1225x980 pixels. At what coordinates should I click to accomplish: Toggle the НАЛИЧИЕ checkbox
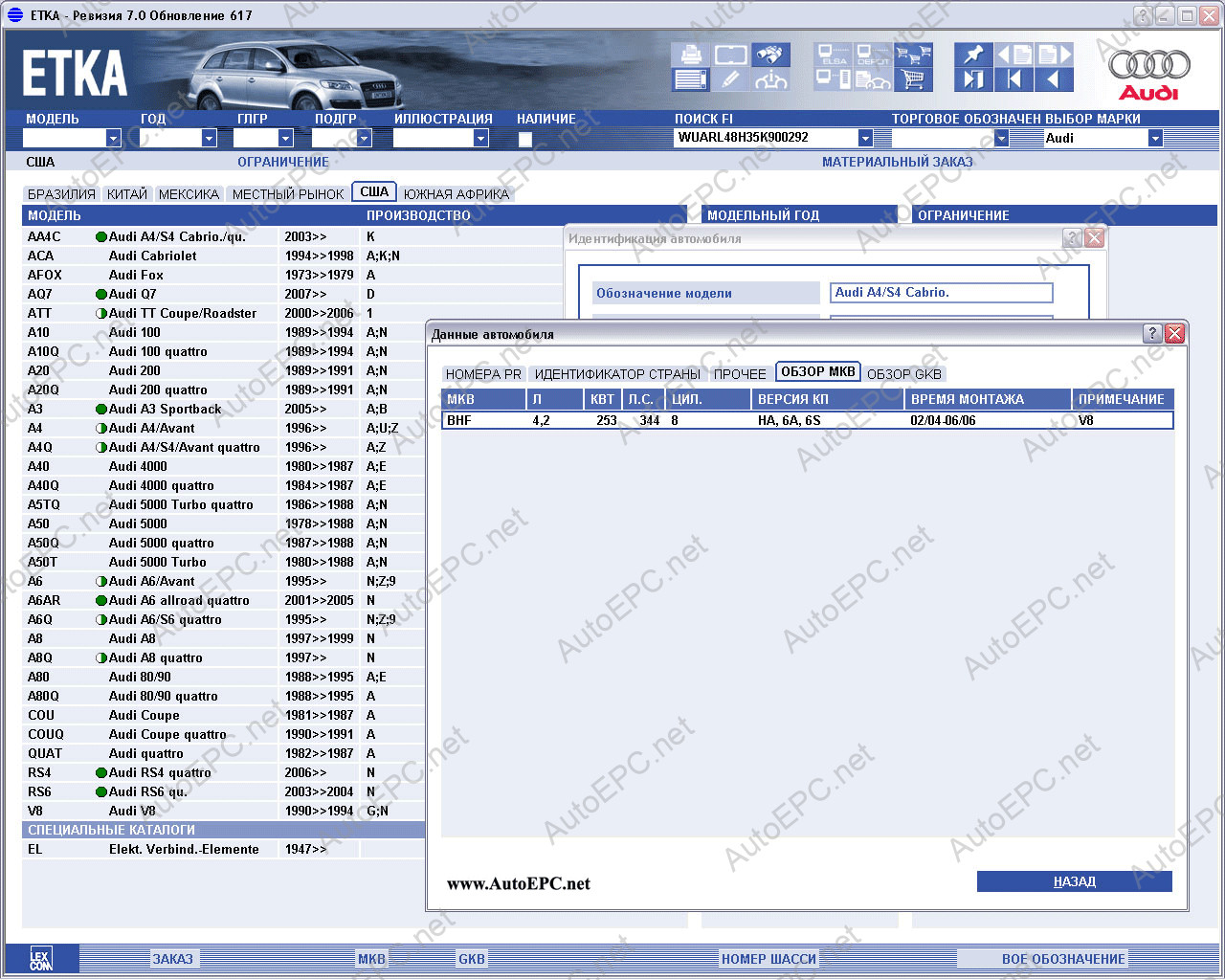(525, 139)
